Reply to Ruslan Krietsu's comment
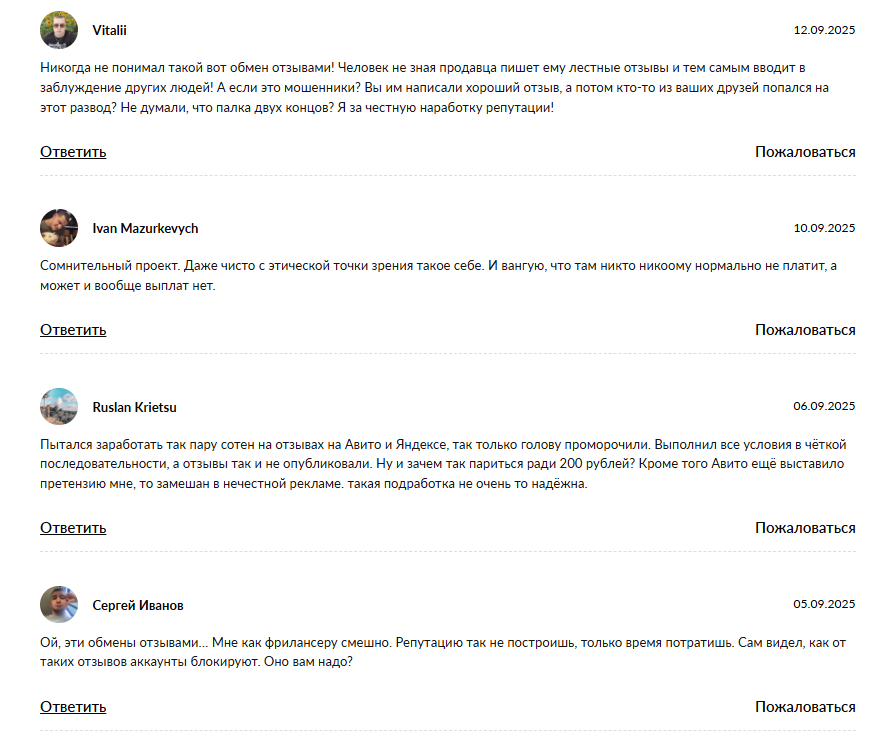 [73, 528]
